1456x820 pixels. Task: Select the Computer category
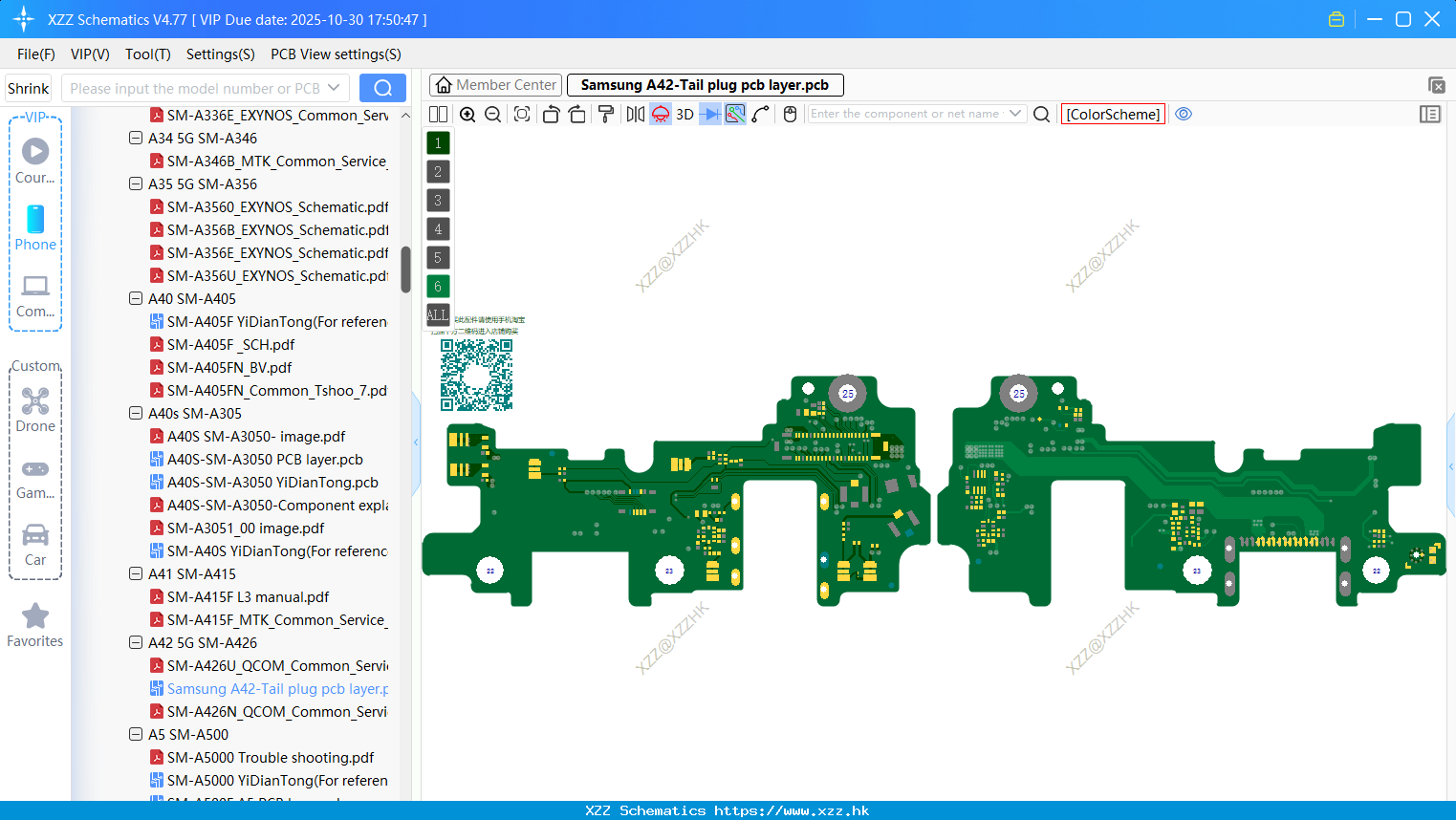click(35, 295)
